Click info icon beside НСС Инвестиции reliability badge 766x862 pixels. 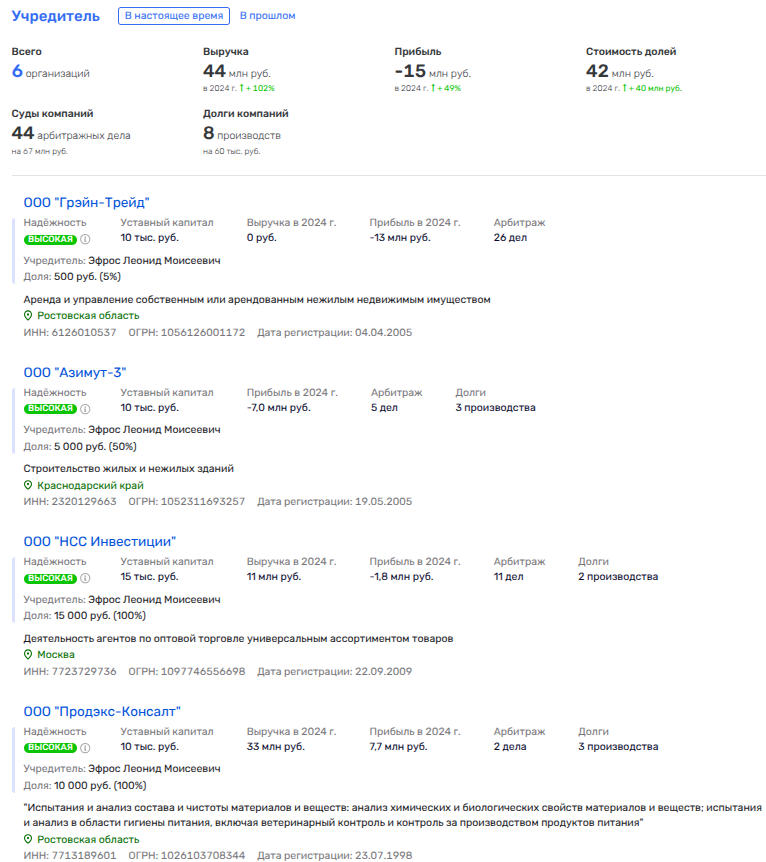[x=85, y=579]
